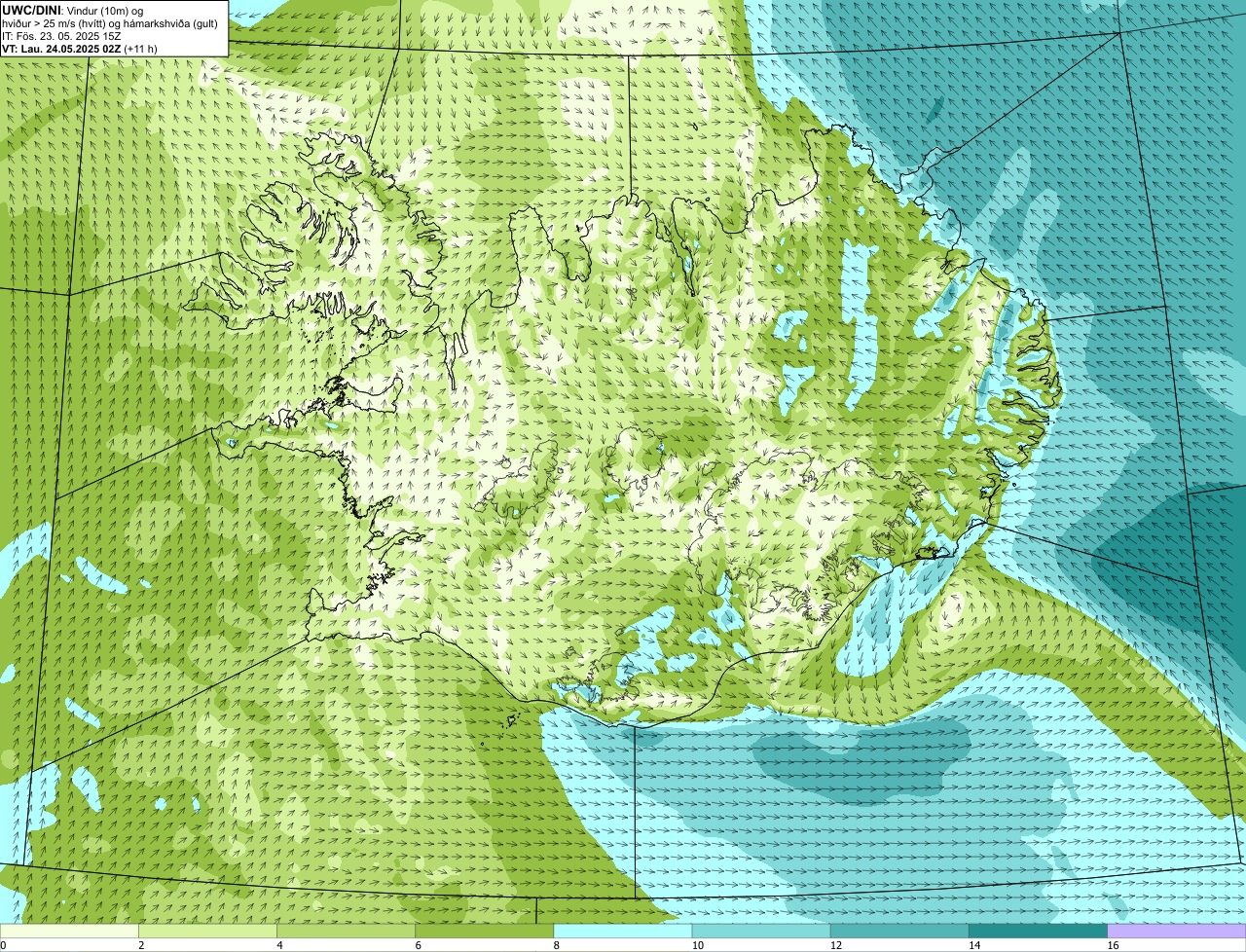
Task: Click the legend value label '16'
Action: coord(1113,945)
